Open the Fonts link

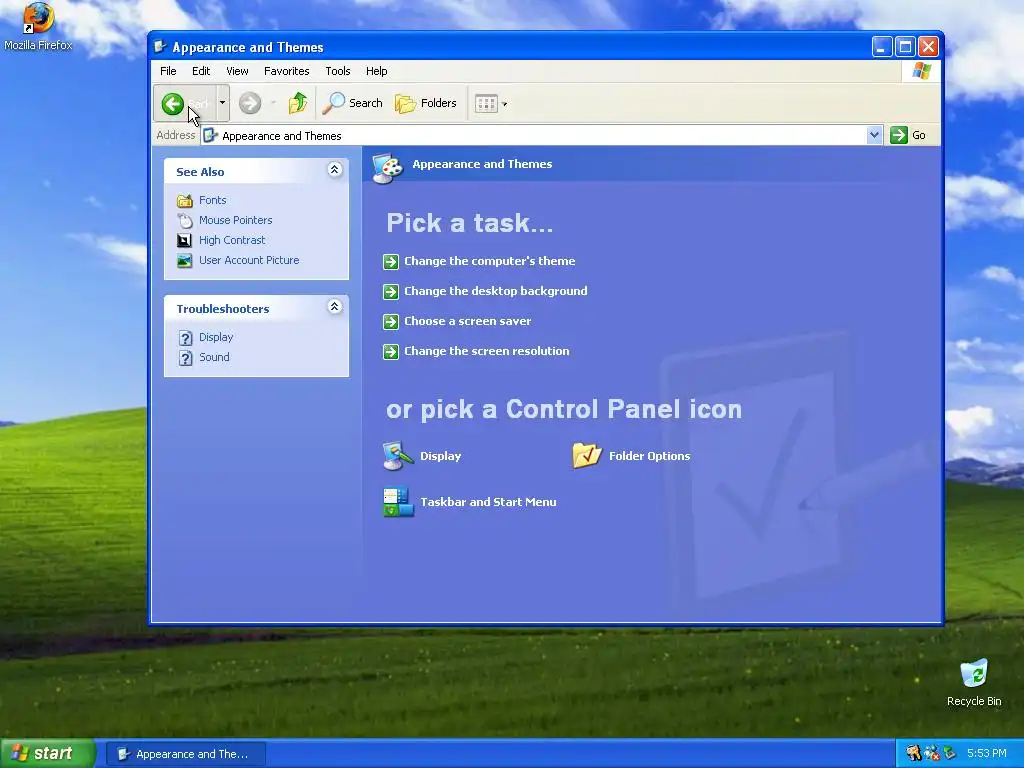(x=213, y=200)
